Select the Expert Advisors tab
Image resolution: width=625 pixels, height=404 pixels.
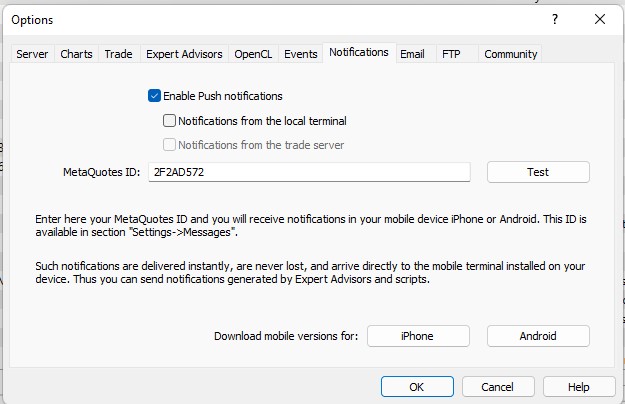coord(184,54)
